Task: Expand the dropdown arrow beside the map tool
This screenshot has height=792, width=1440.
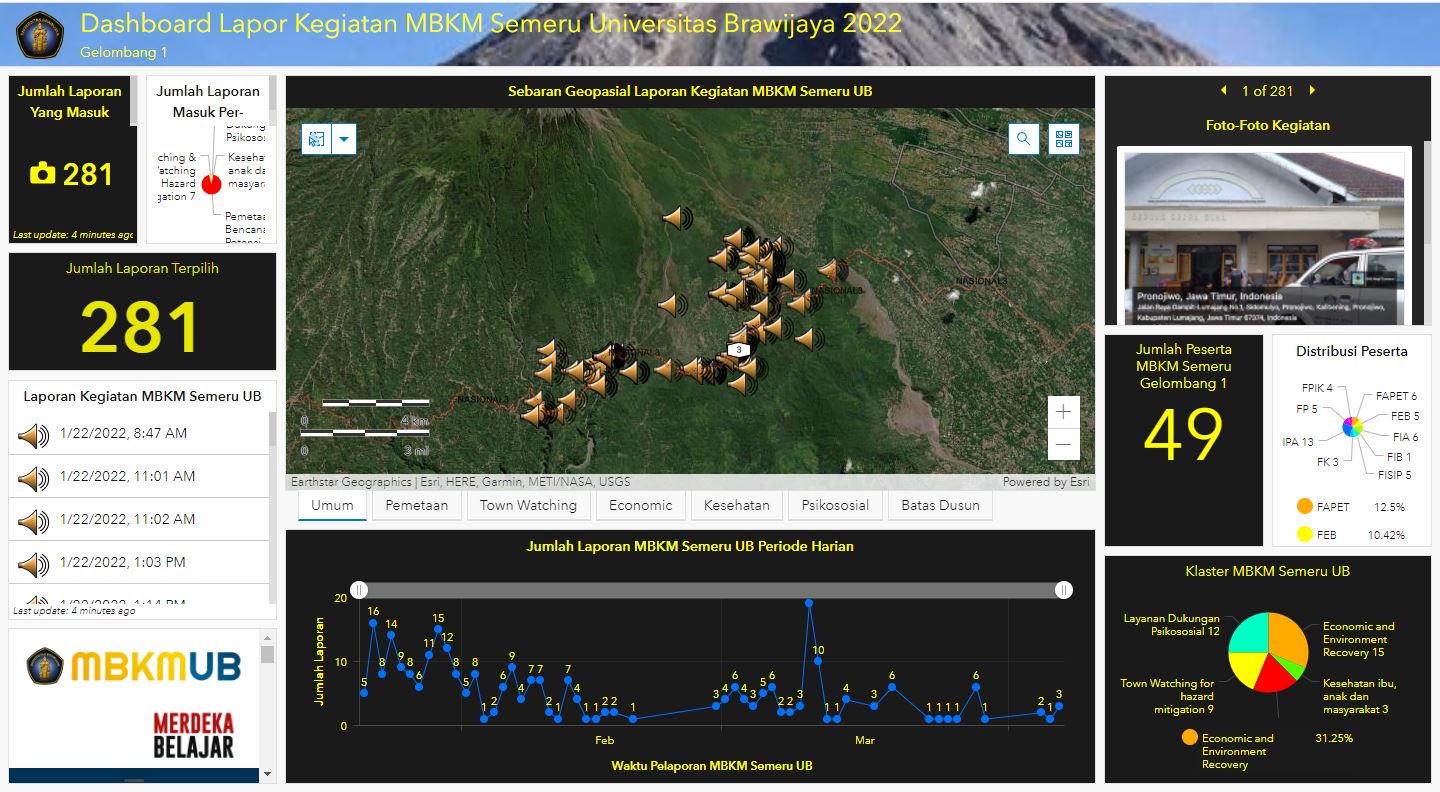Action: pos(344,139)
